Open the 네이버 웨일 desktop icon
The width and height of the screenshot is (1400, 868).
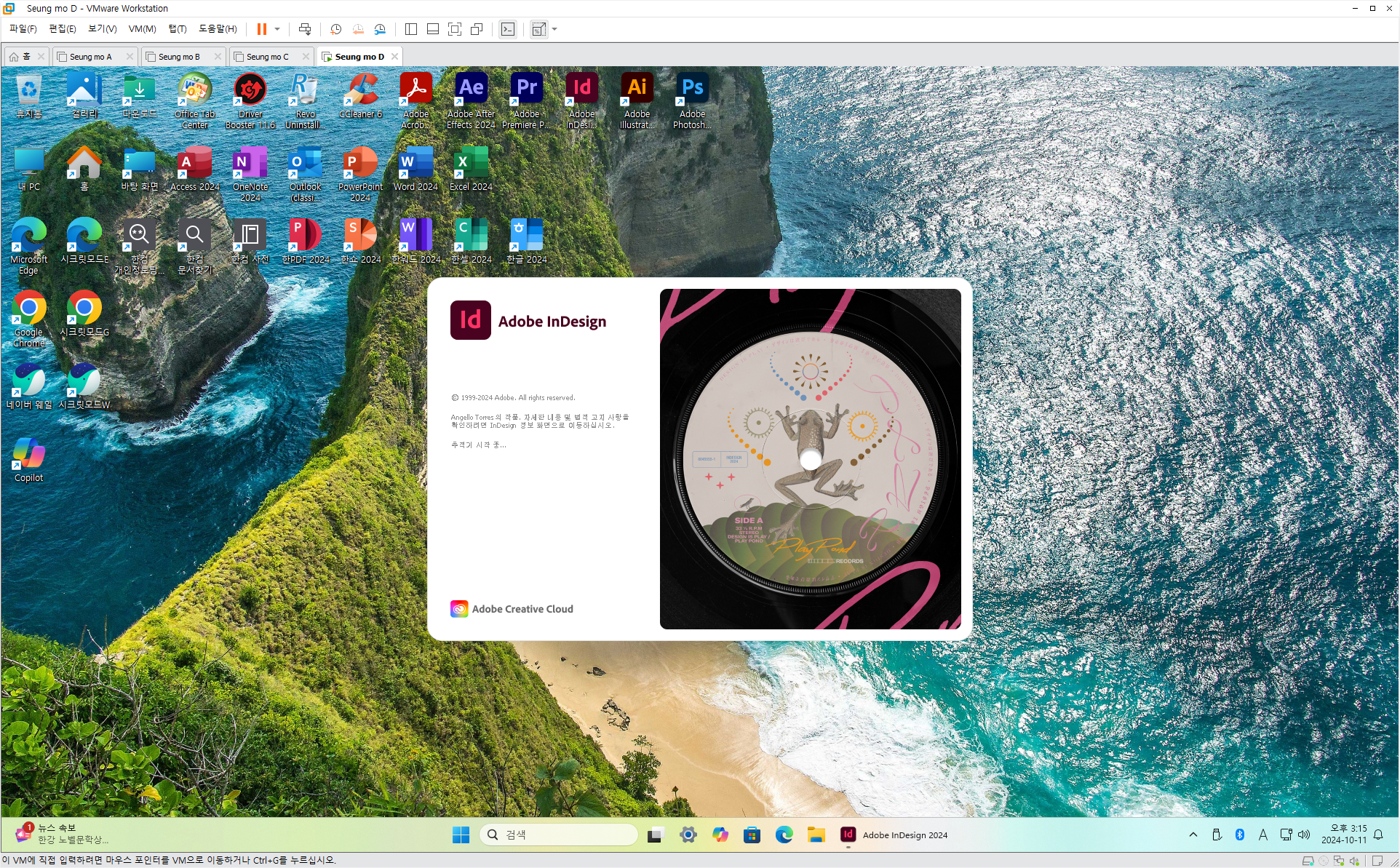pyautogui.click(x=28, y=386)
